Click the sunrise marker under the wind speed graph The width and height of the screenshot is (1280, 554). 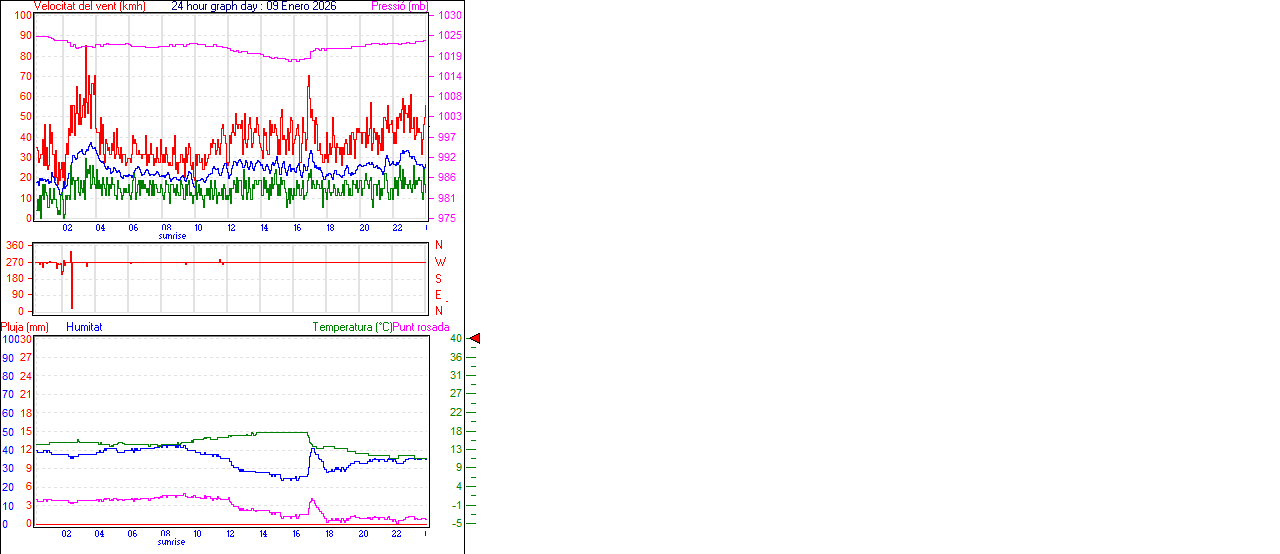coord(171,236)
